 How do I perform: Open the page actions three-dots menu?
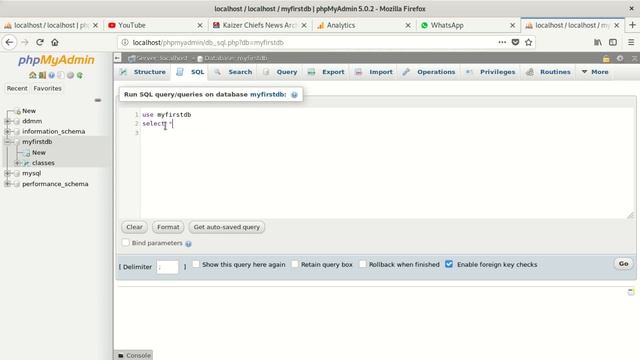coord(502,42)
